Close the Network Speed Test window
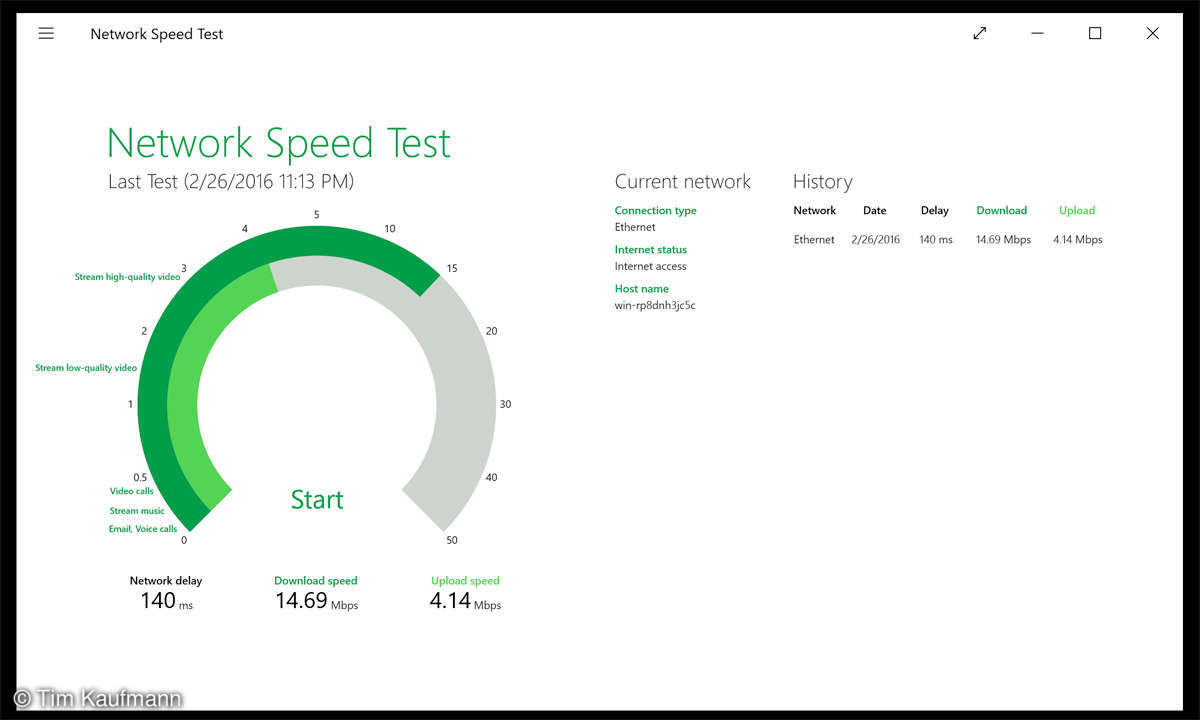This screenshot has height=720, width=1200. coord(1152,33)
